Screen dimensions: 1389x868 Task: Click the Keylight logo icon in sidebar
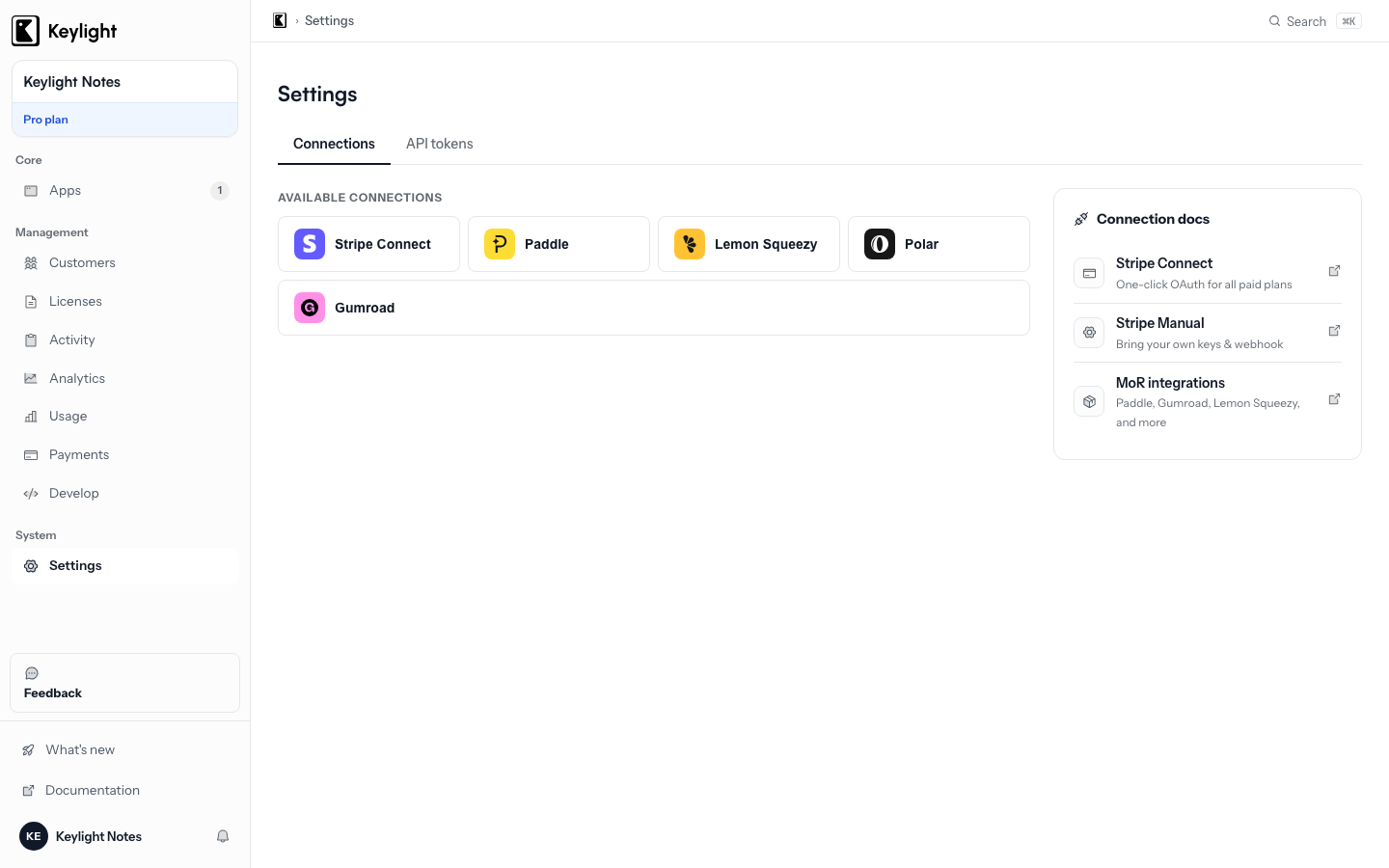(x=26, y=31)
